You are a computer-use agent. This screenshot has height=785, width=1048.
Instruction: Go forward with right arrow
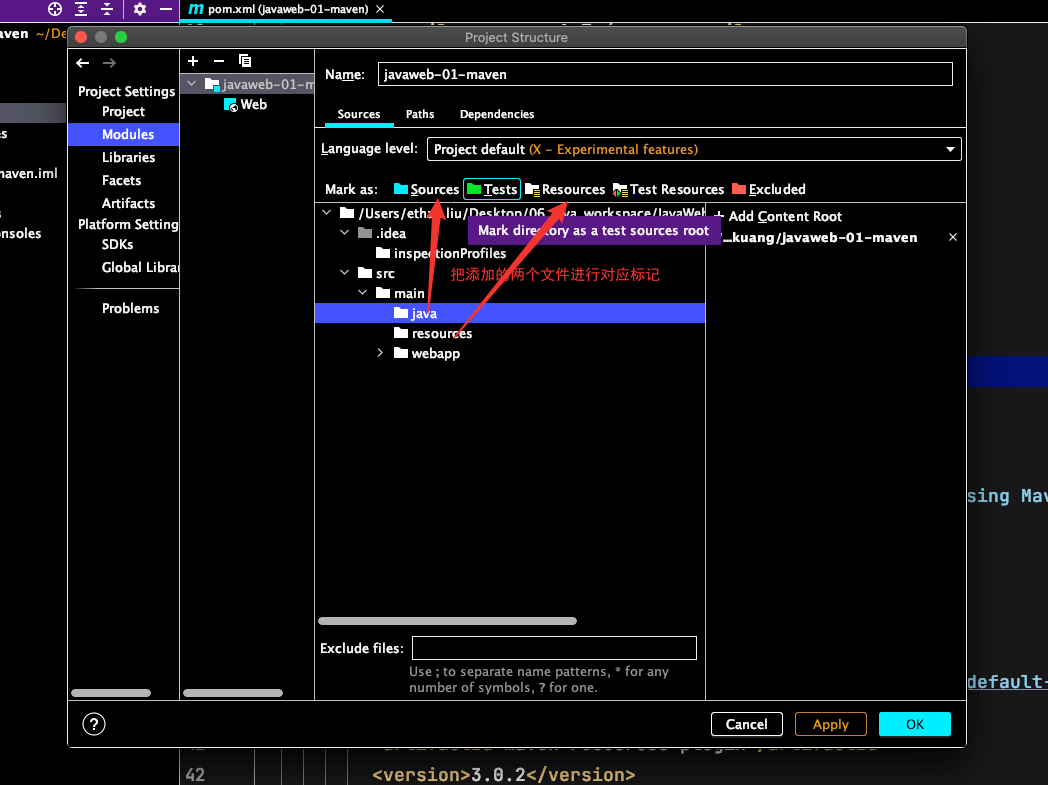pos(110,63)
